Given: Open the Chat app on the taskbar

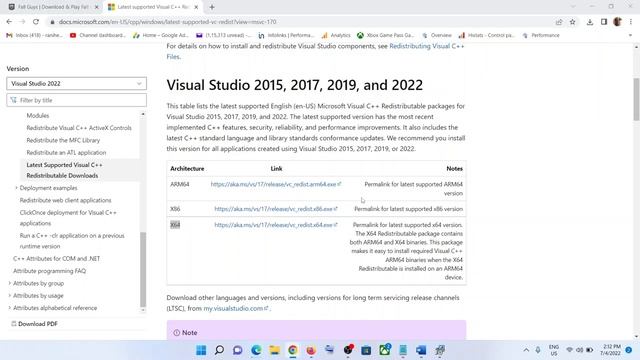Looking at the screenshot, I should [238, 350].
